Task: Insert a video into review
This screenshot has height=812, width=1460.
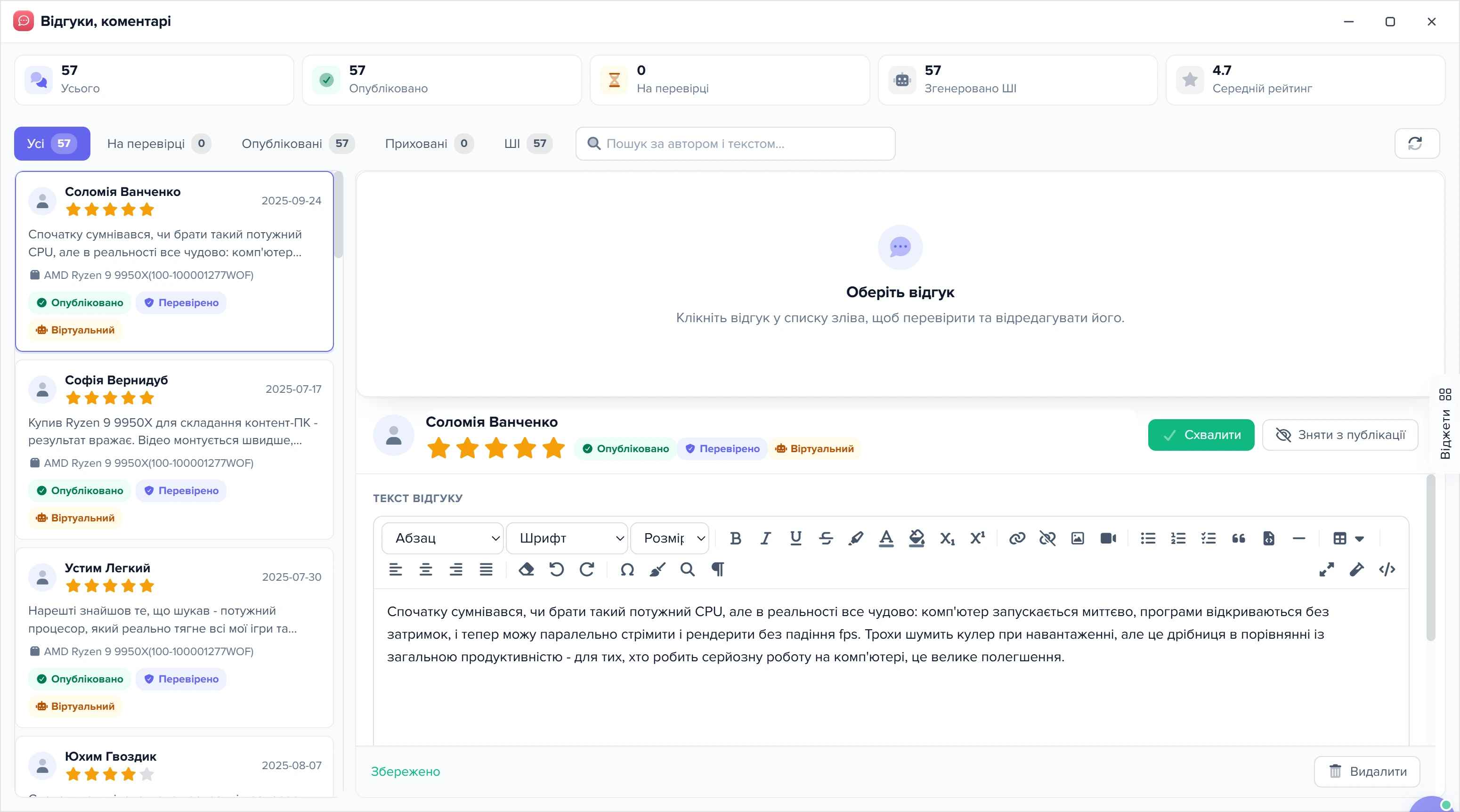Action: pyautogui.click(x=1108, y=538)
